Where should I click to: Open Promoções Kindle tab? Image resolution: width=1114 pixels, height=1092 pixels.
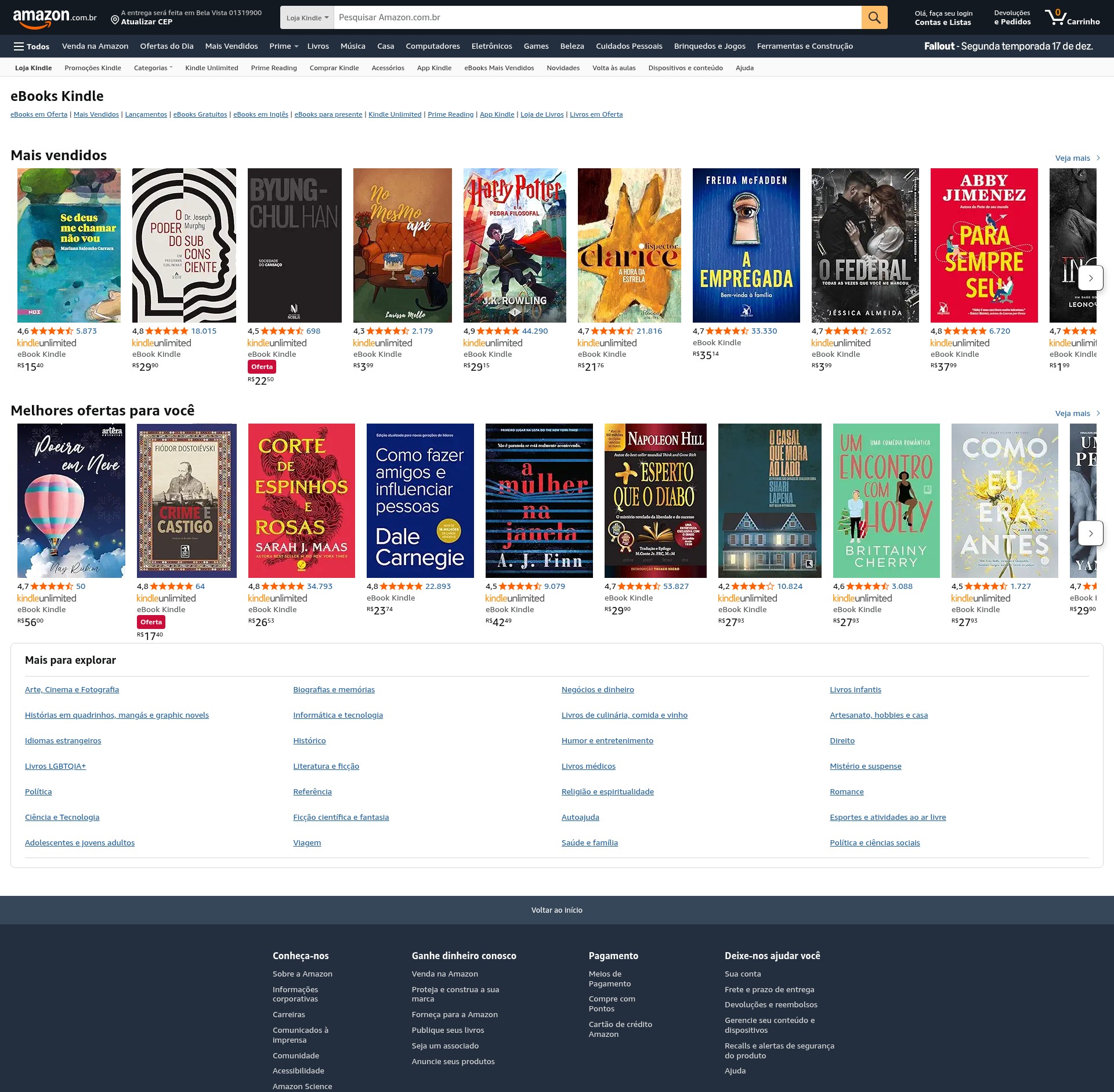point(93,68)
